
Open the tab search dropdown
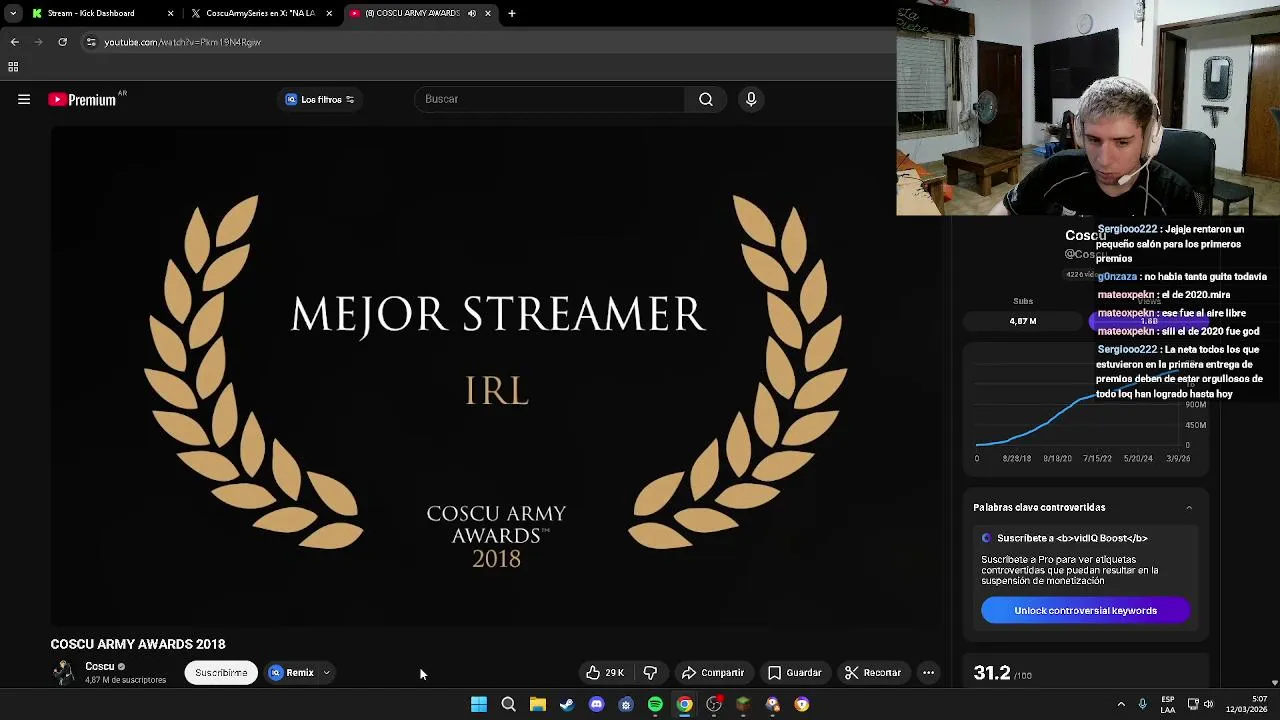pyautogui.click(x=12, y=13)
